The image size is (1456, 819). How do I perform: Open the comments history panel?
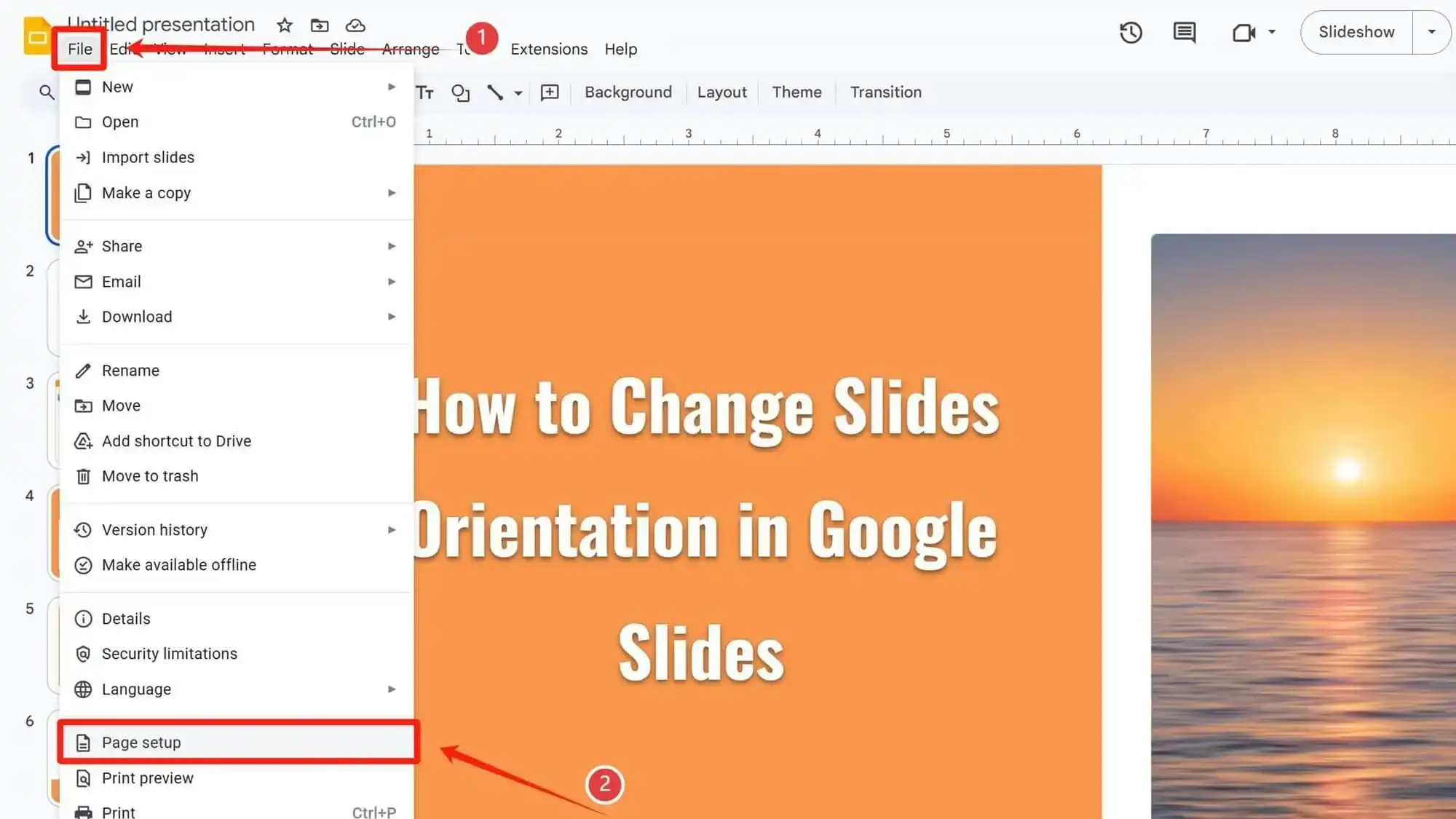pyautogui.click(x=1183, y=32)
